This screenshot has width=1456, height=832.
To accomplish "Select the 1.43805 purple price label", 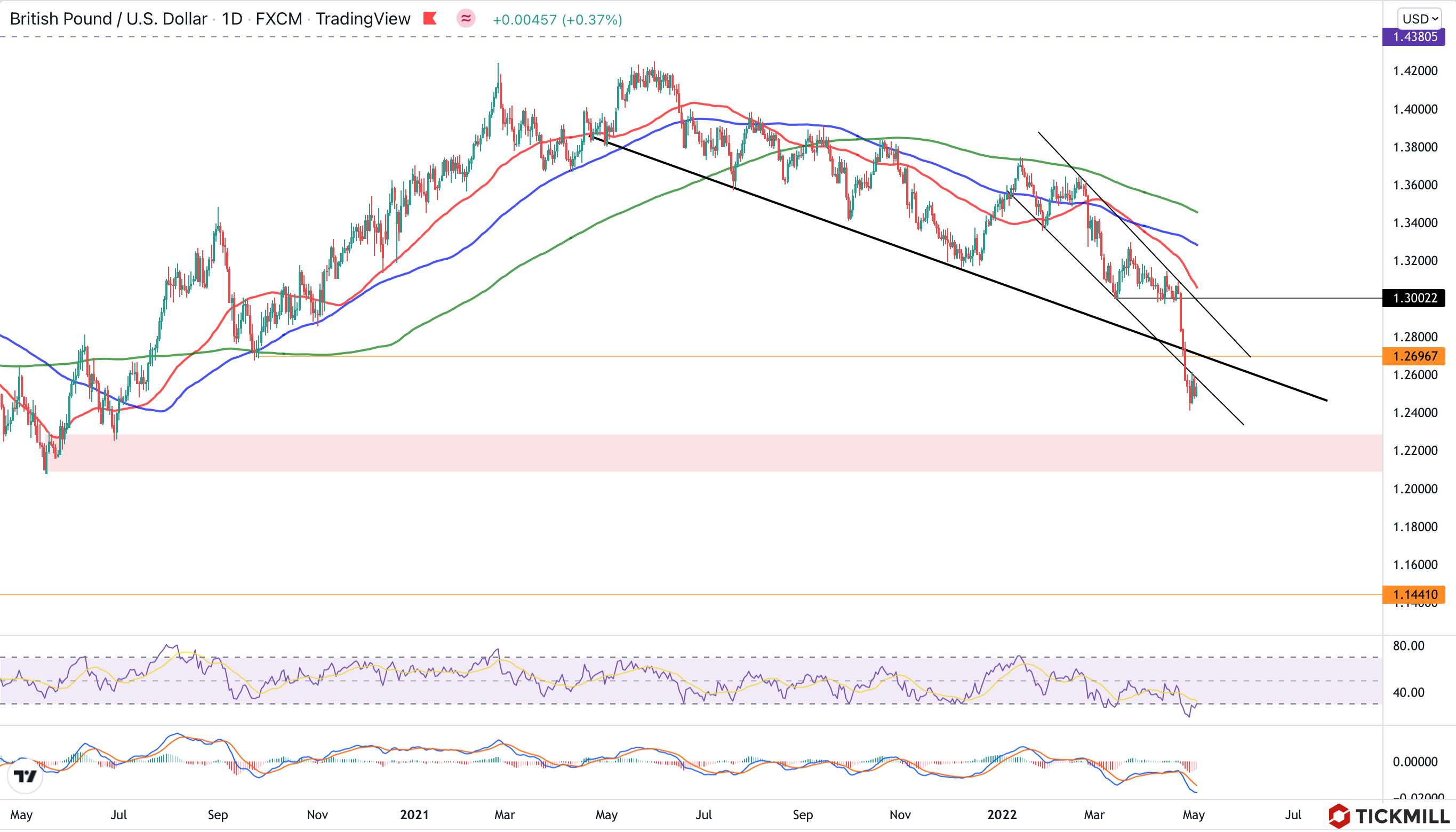I will (1414, 37).
